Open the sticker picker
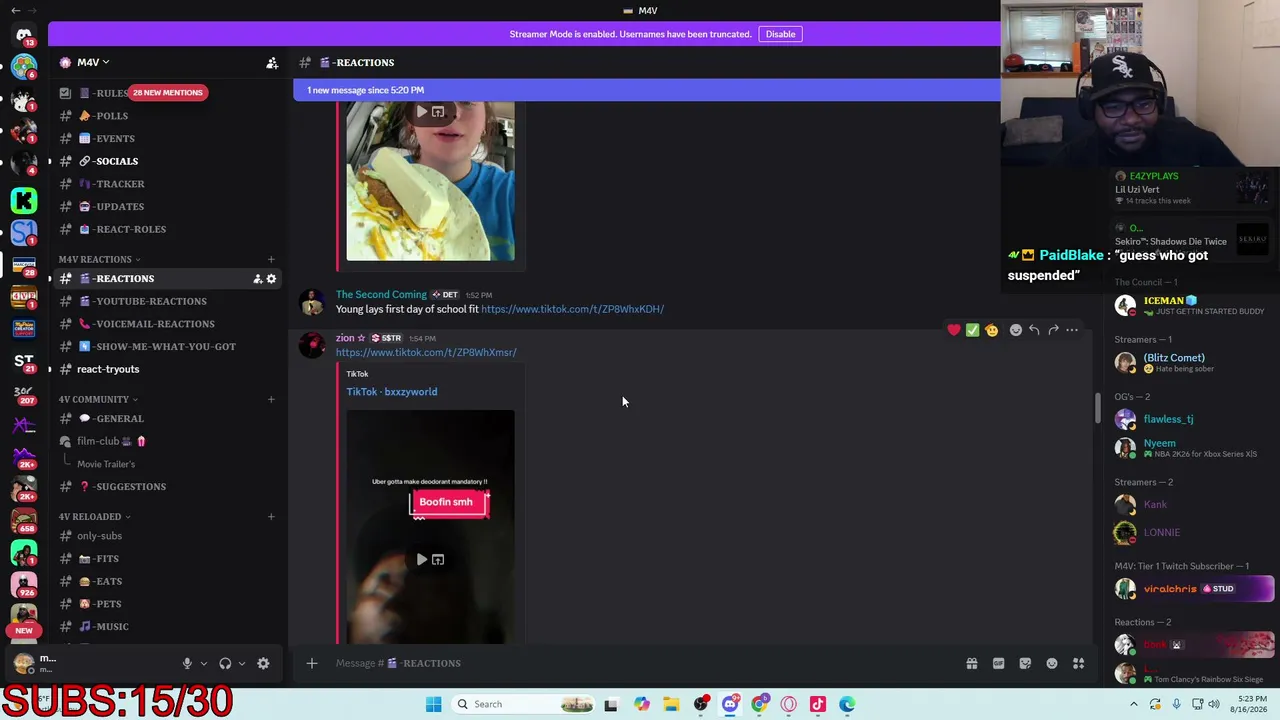1280x720 pixels. (x=1025, y=663)
